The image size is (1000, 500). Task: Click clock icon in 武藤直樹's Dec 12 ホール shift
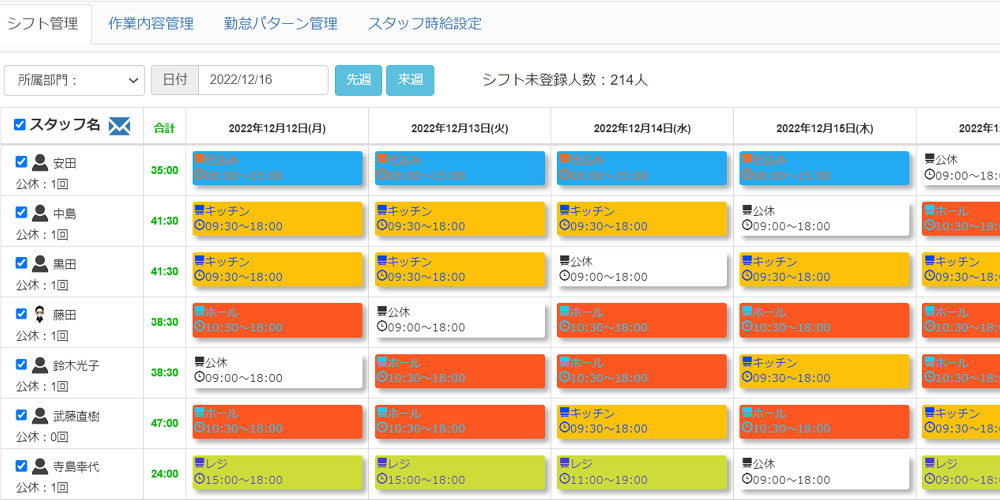tap(199, 427)
